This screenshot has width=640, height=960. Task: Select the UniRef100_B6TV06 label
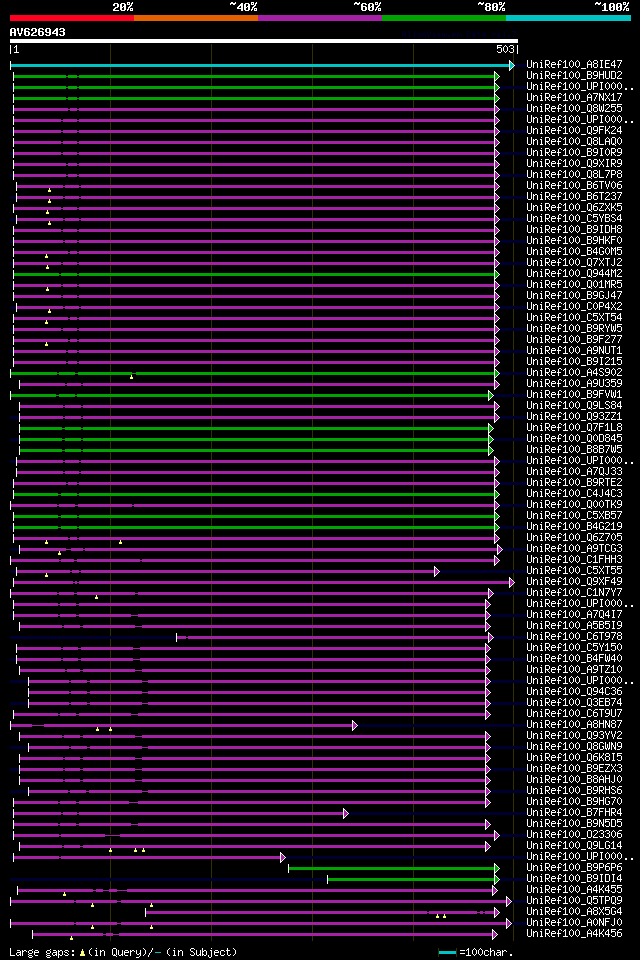pyautogui.click(x=574, y=186)
